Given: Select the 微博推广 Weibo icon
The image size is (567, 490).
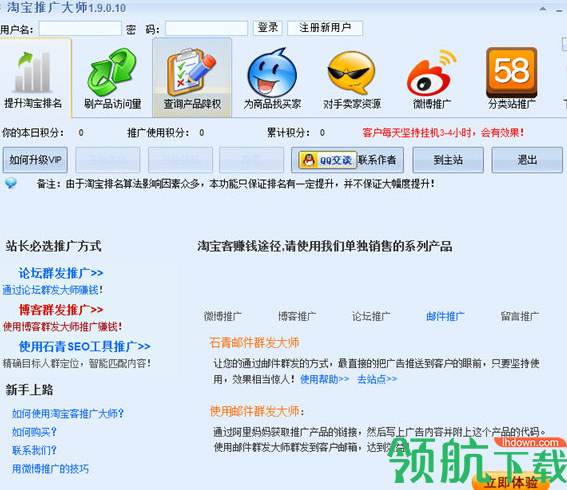Looking at the screenshot, I should [431, 72].
